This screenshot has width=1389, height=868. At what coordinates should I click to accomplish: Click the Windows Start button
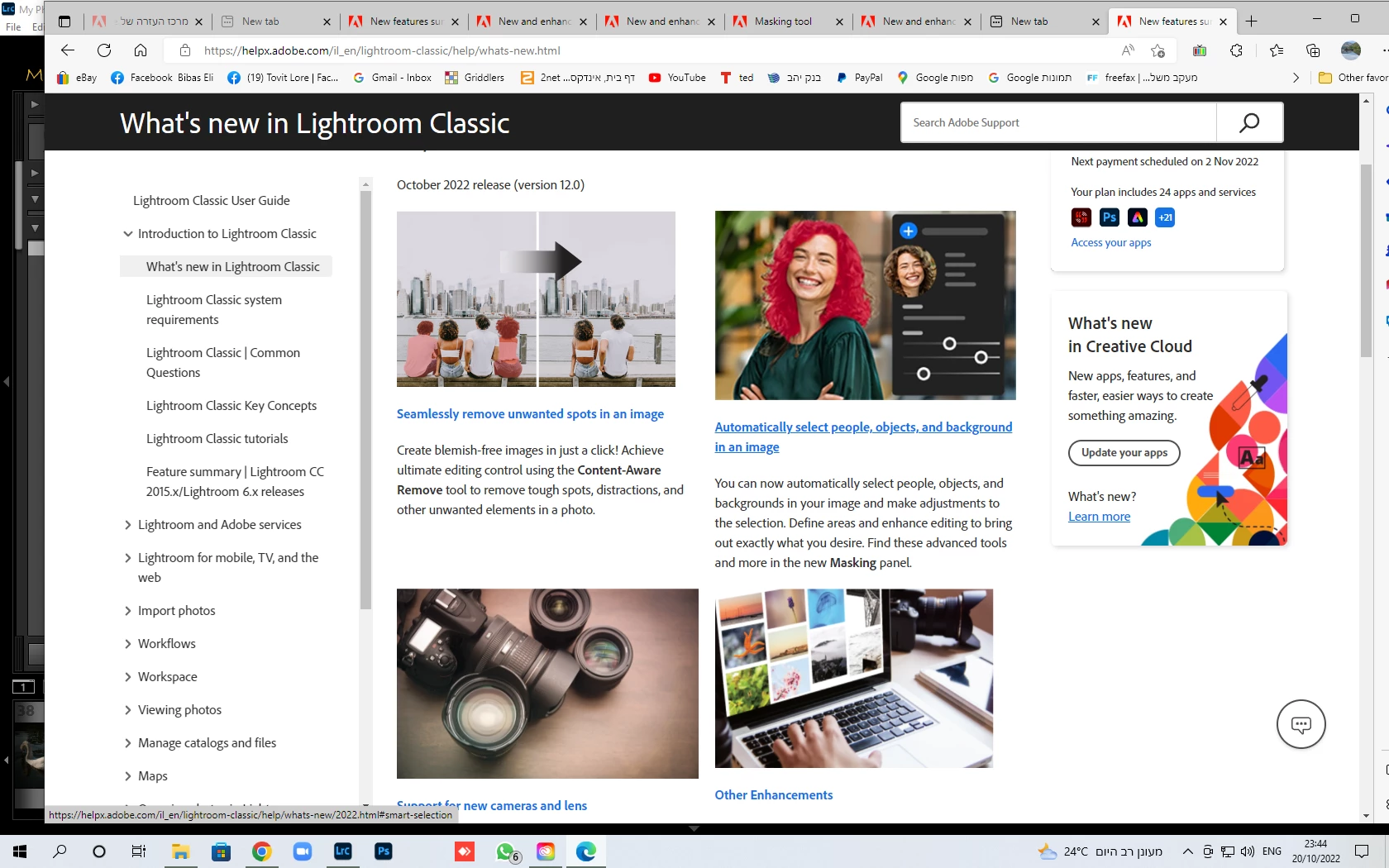pyautogui.click(x=20, y=851)
